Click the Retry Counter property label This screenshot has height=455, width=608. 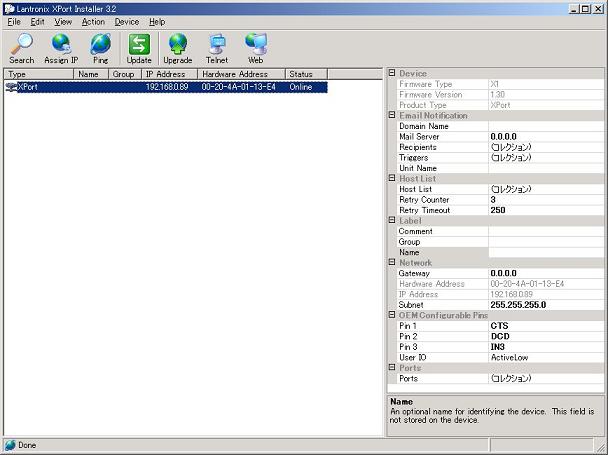coord(424,199)
